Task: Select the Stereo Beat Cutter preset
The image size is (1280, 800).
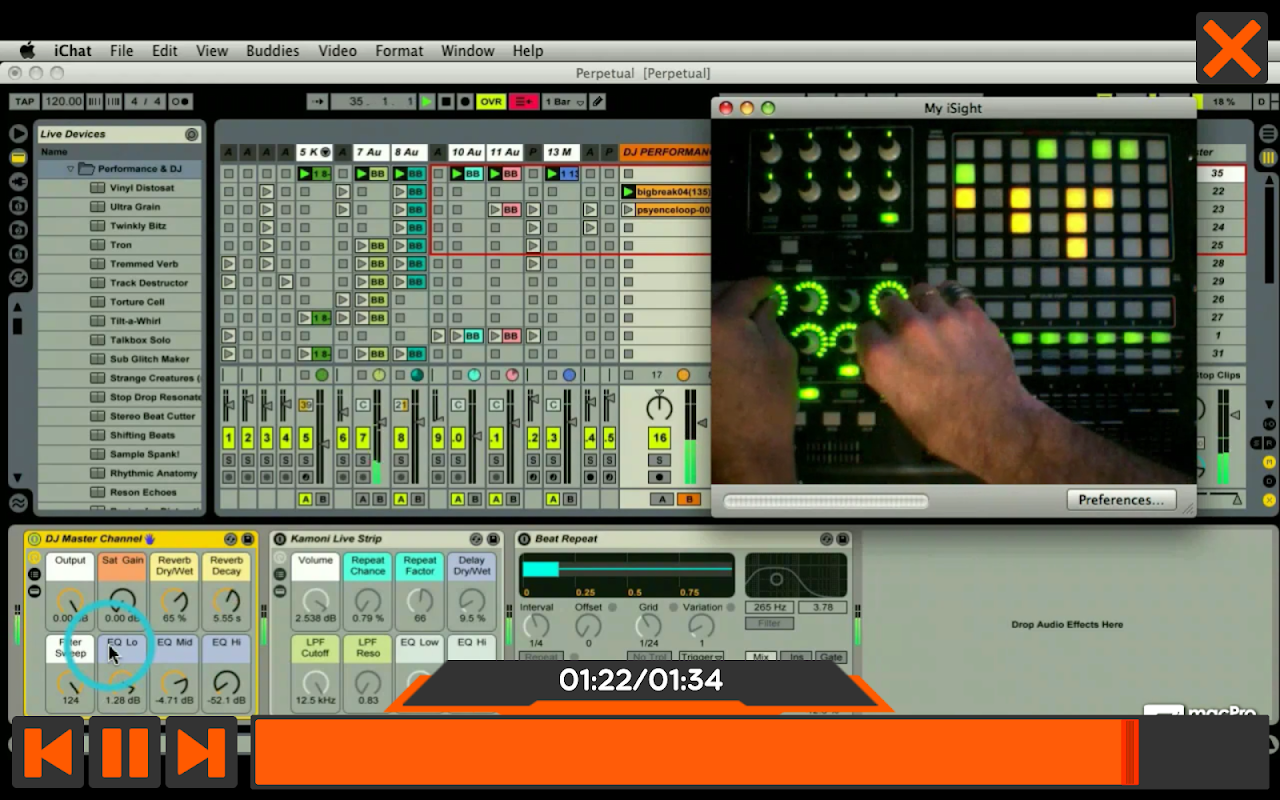Action: [x=152, y=416]
